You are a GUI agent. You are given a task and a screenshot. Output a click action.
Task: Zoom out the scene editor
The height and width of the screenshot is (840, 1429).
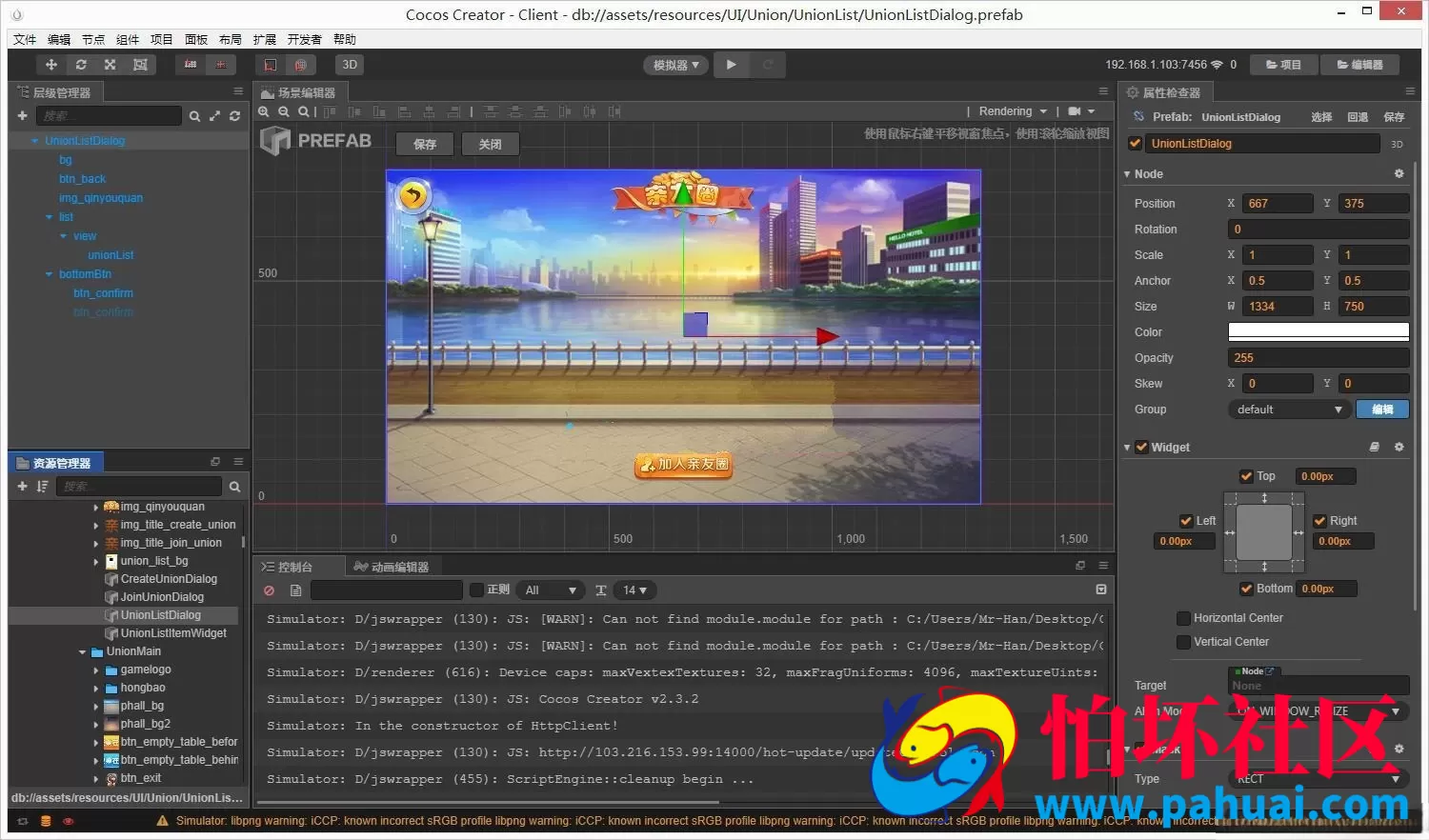(284, 111)
